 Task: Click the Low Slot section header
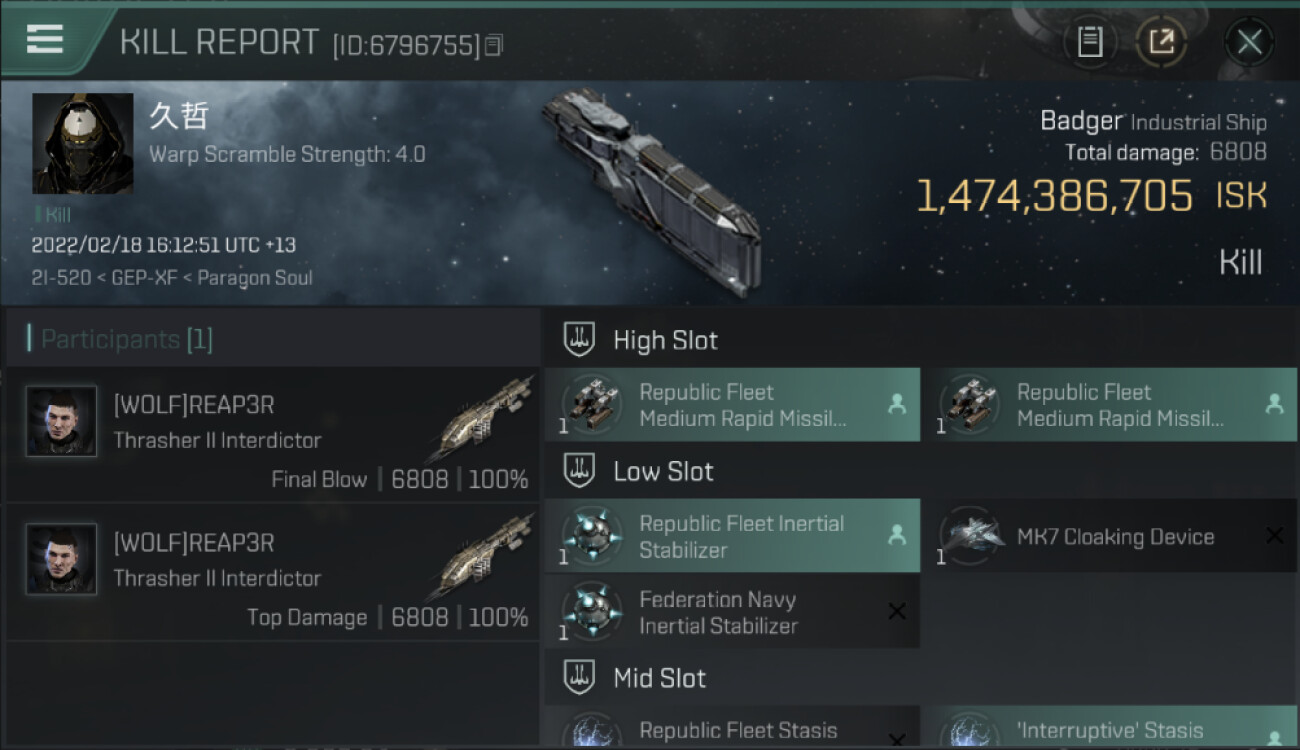tap(663, 472)
